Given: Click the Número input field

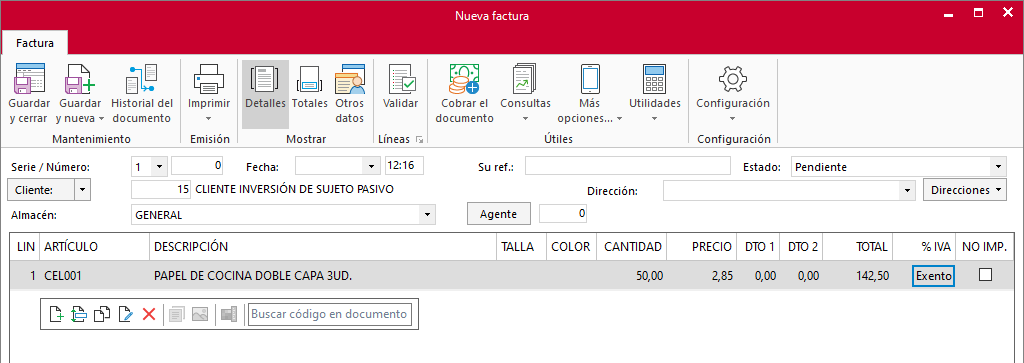Looking at the screenshot, I should coord(198,166).
